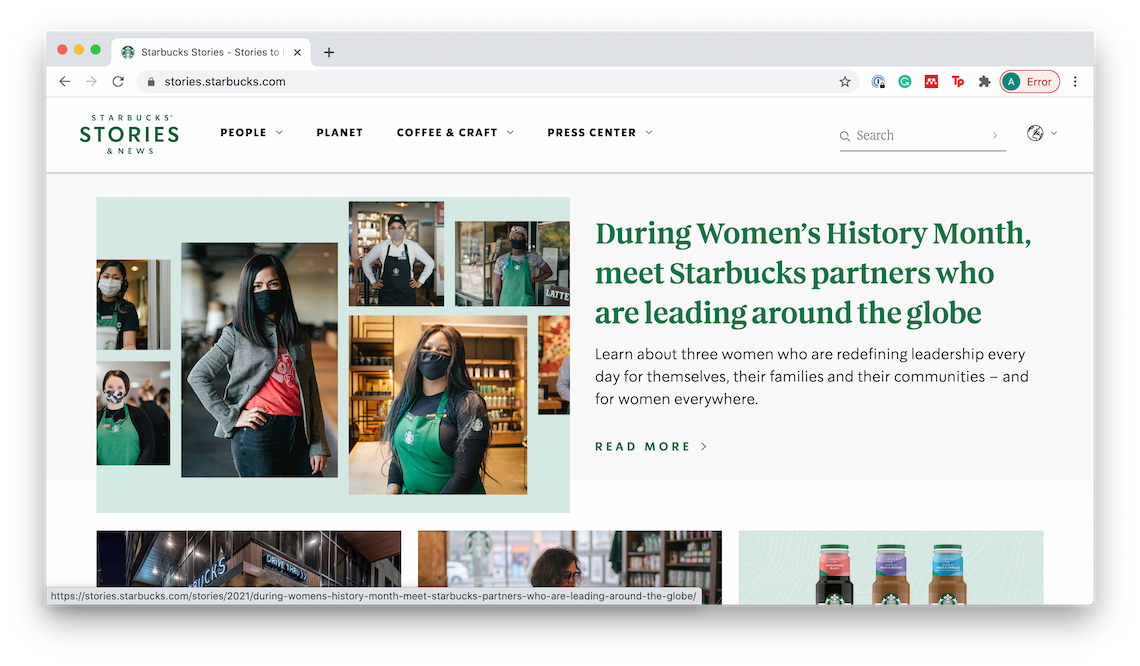Click the Starbucks Stories & News logo

(x=128, y=134)
